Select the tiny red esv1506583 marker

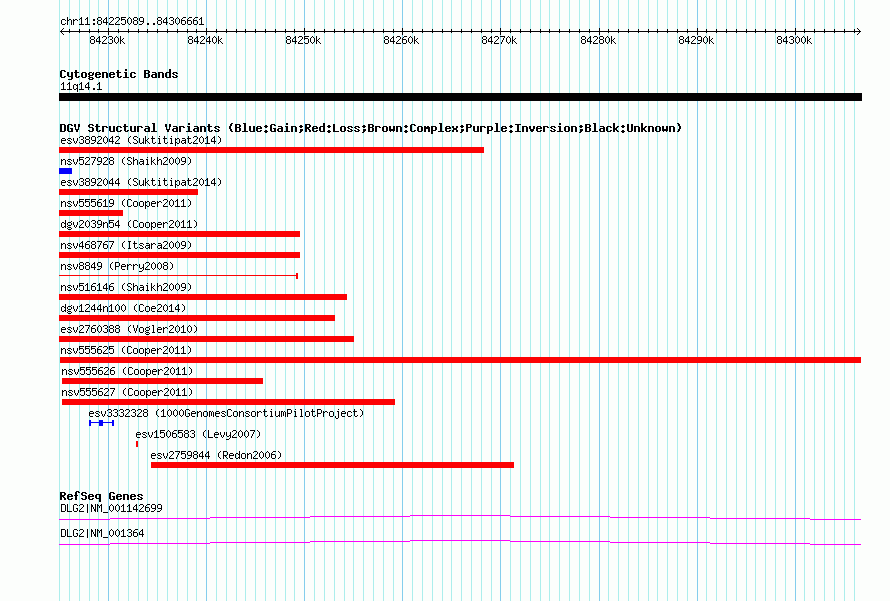tap(137, 444)
